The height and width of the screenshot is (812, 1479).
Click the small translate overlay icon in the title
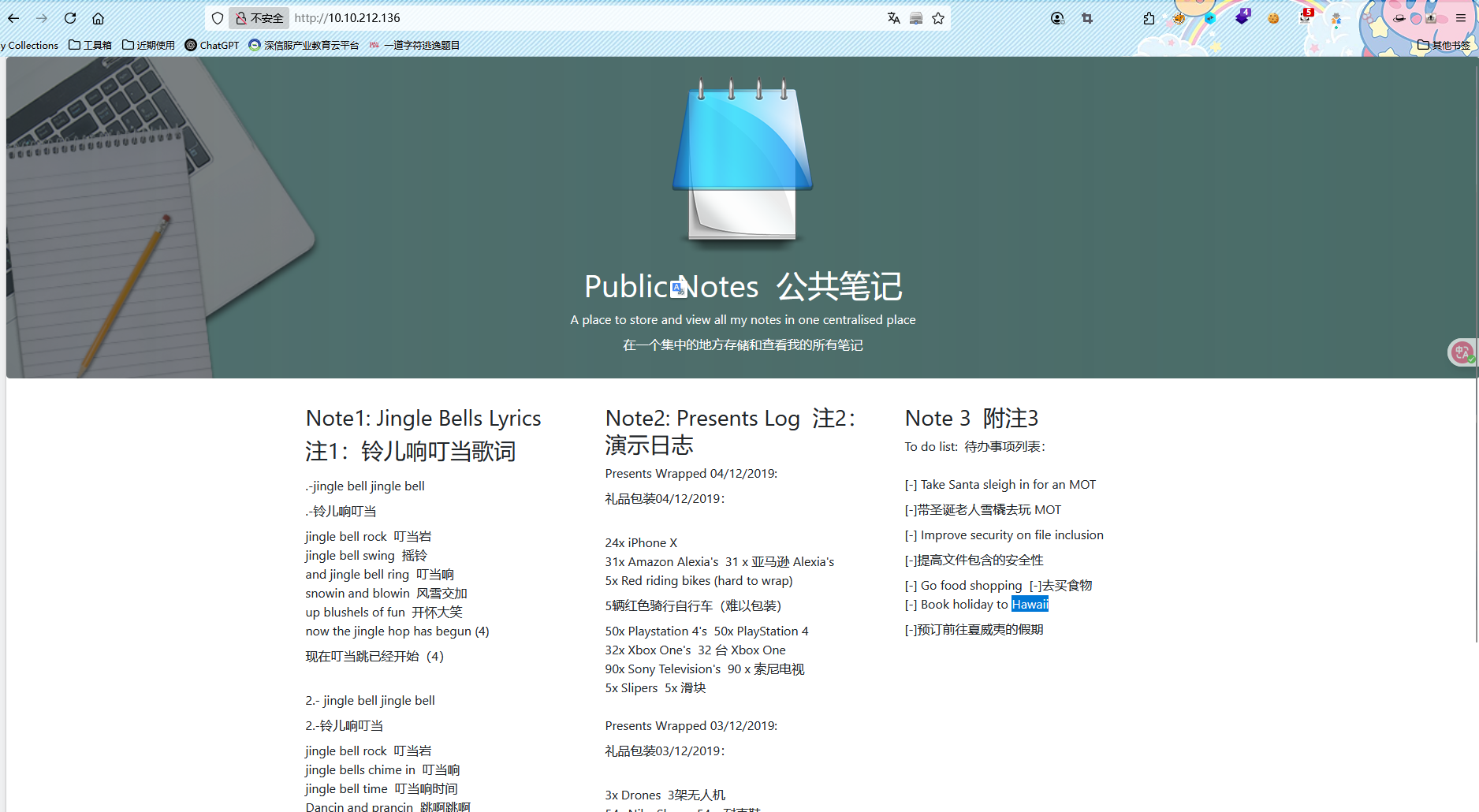(679, 289)
